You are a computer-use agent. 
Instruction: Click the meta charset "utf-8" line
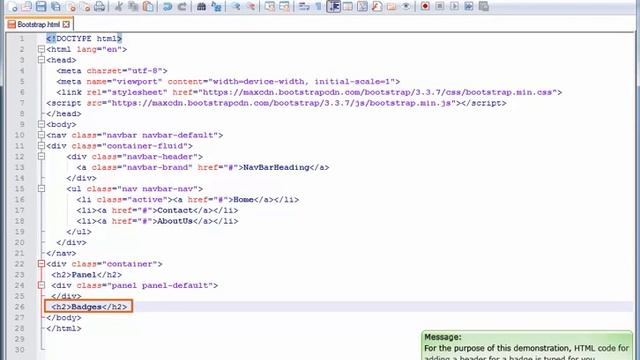pyautogui.click(x=112, y=71)
